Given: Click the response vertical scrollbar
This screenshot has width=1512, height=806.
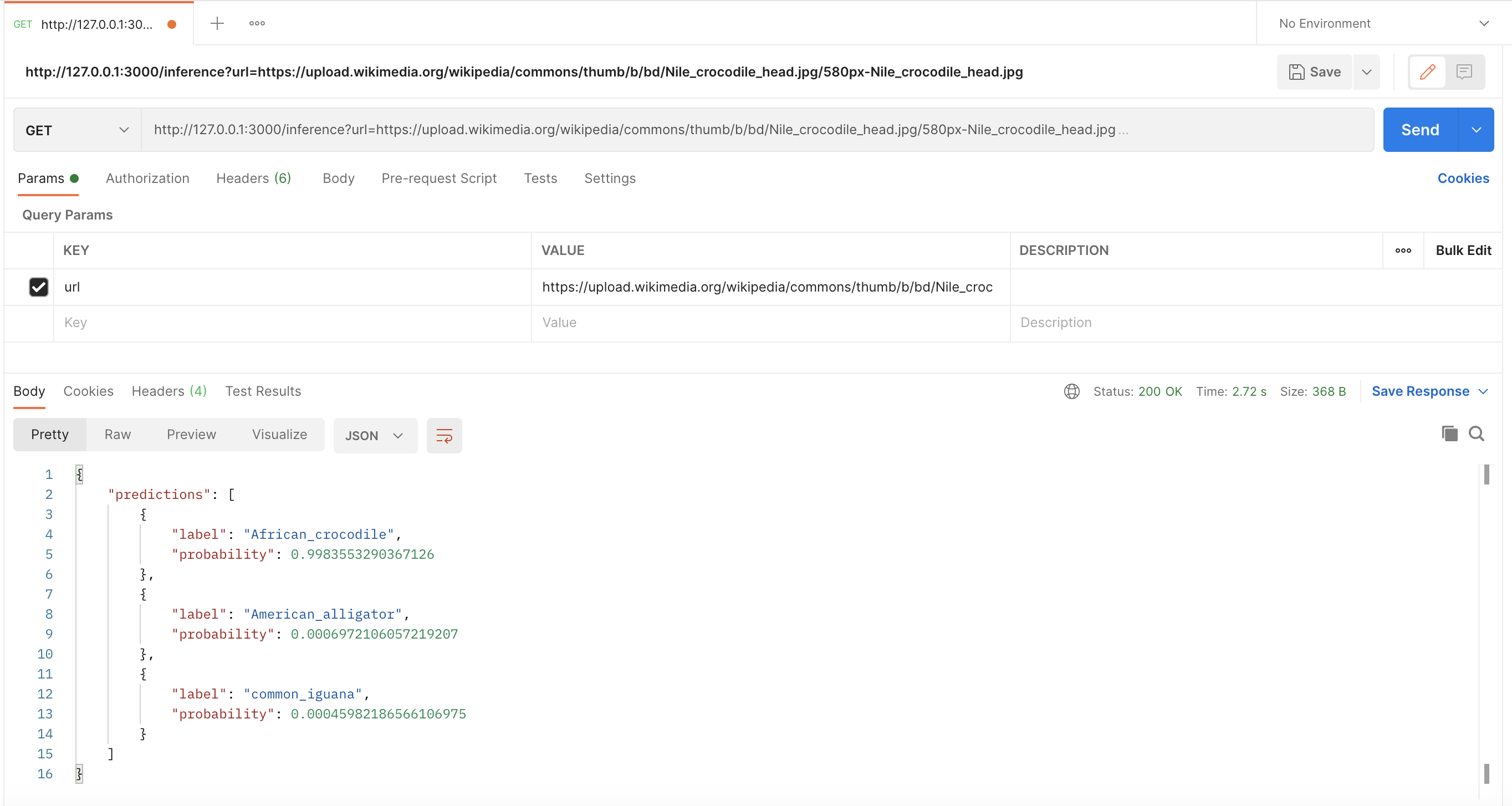Looking at the screenshot, I should point(1486,623).
